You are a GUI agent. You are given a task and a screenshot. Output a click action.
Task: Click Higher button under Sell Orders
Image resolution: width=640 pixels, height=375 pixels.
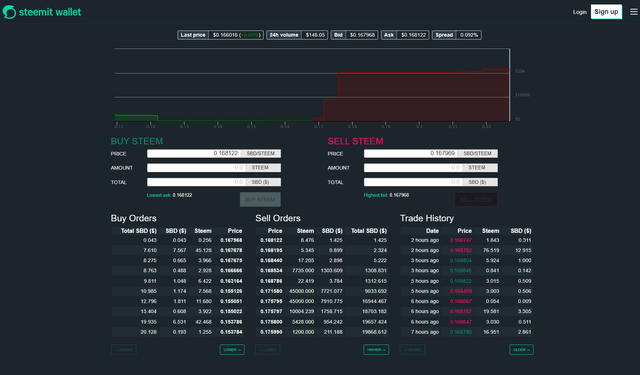pyautogui.click(x=376, y=350)
